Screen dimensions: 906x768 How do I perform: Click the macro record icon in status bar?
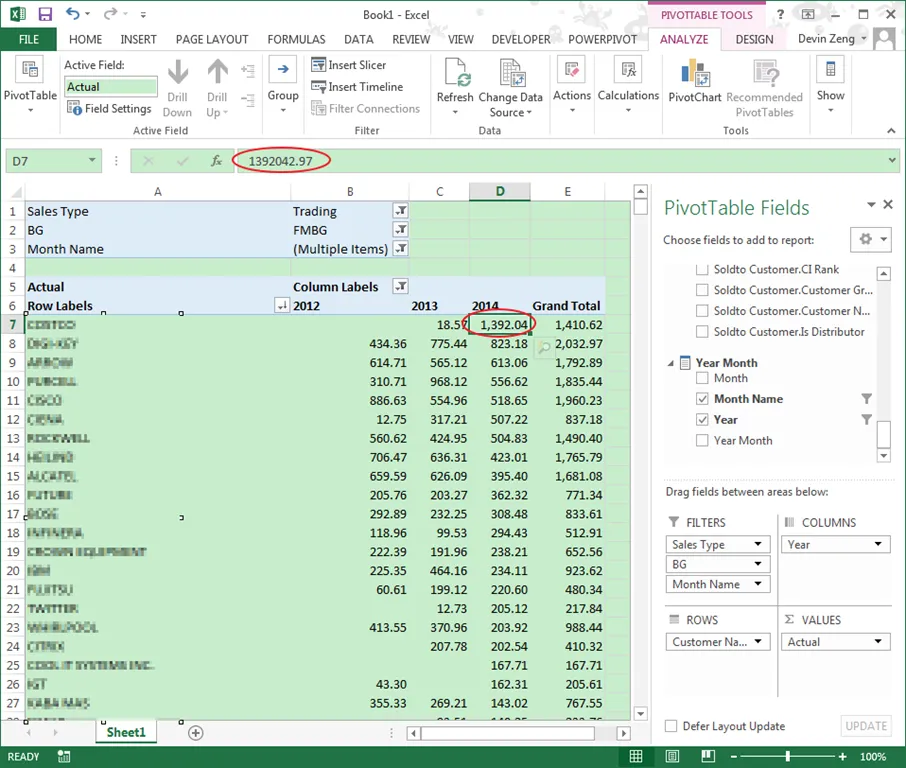point(64,756)
